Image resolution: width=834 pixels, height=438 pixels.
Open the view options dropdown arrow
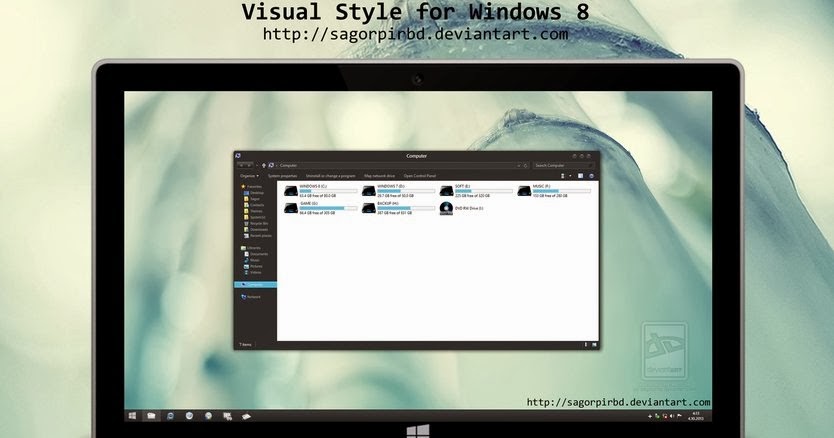pyautogui.click(x=570, y=176)
